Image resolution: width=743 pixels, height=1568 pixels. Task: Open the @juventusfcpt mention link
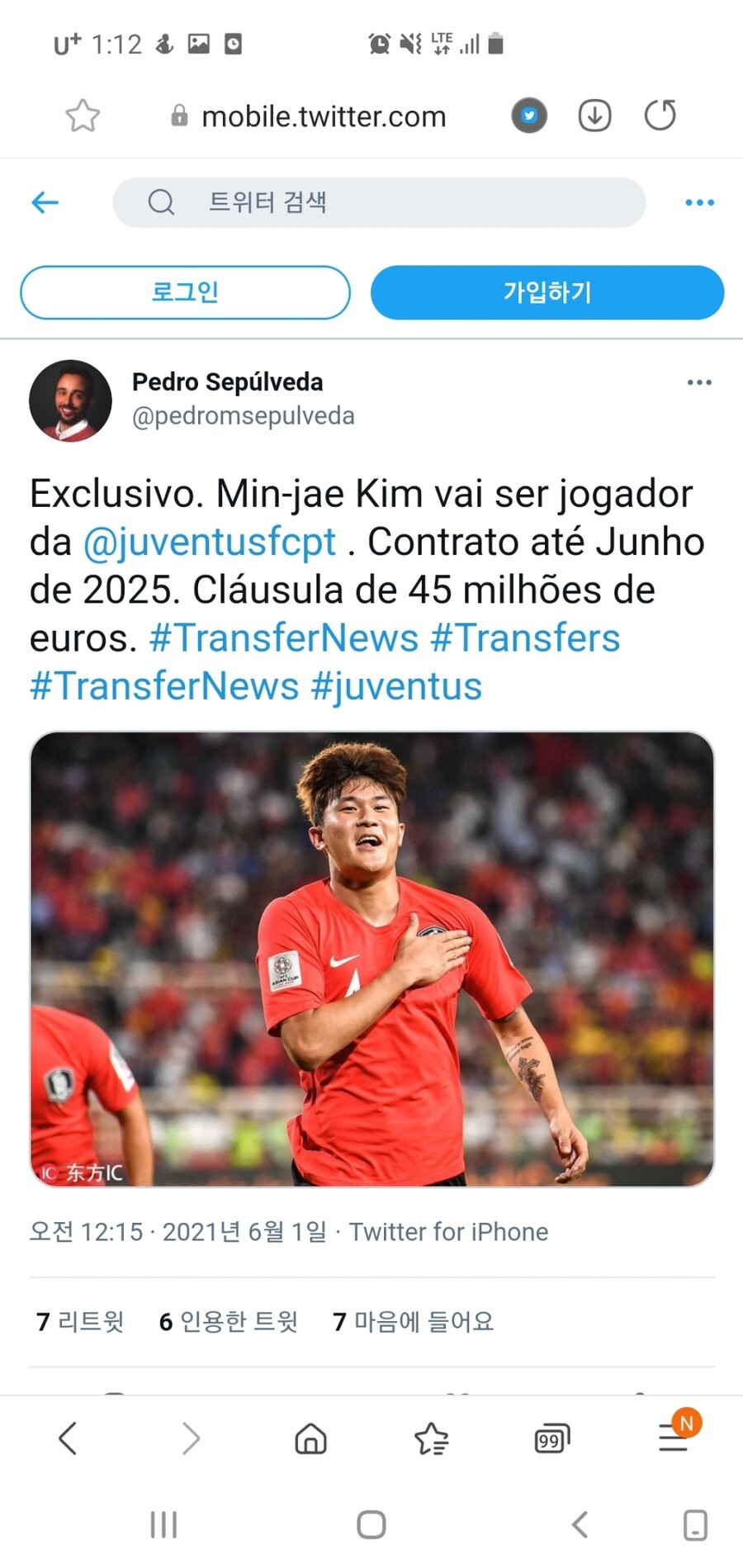click(209, 542)
